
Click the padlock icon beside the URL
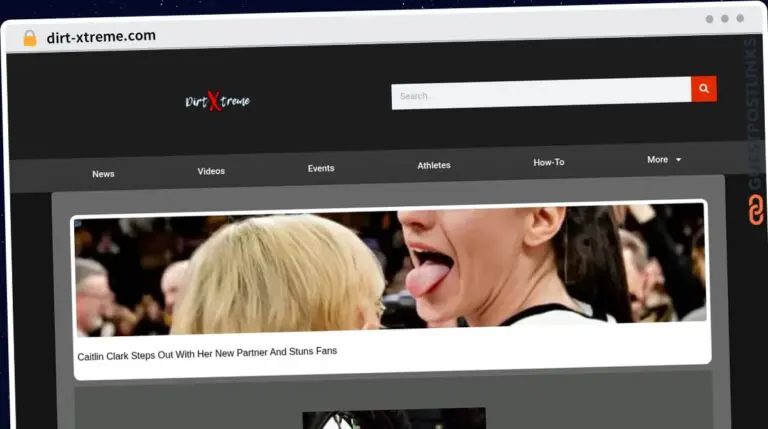point(30,38)
